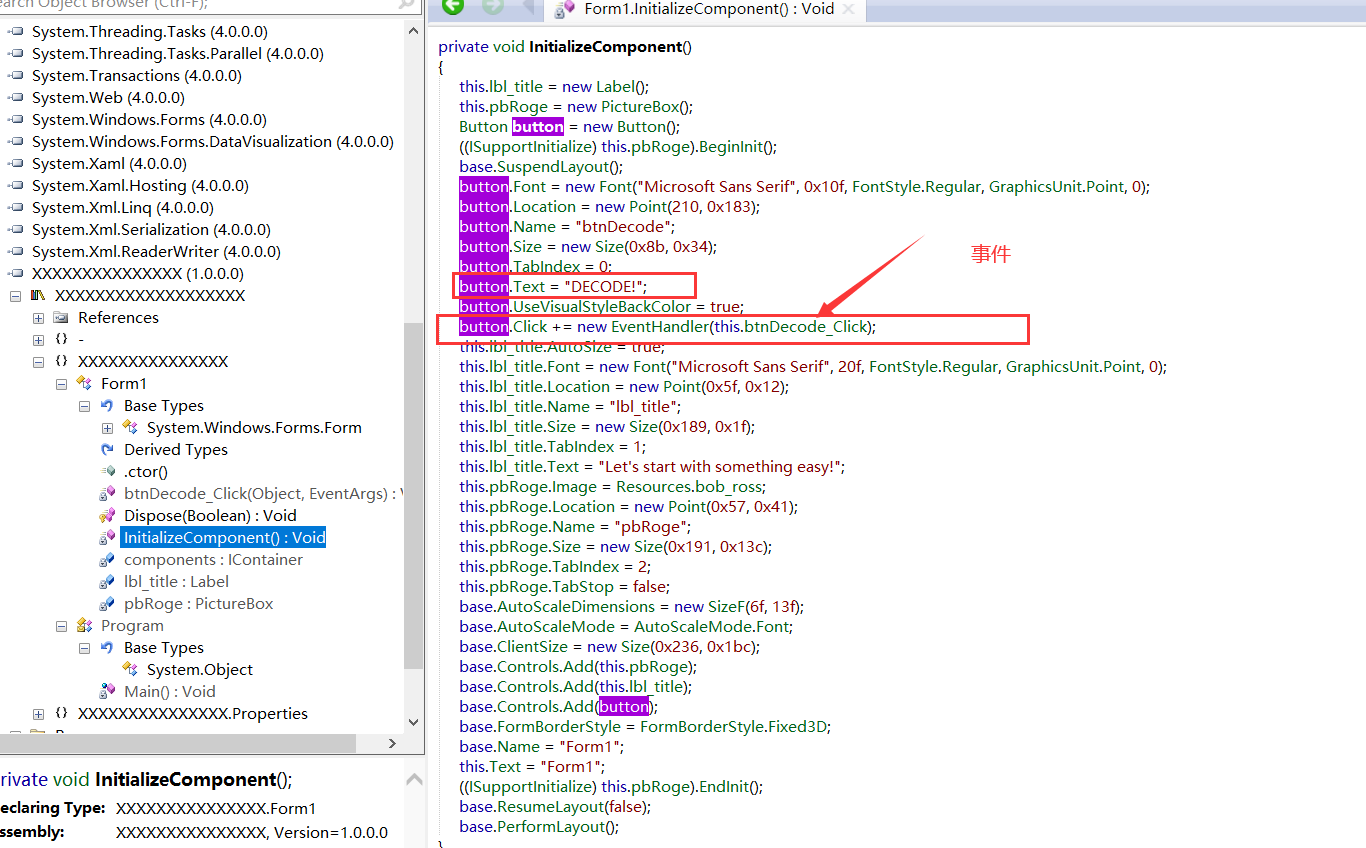Click the green Back navigation arrow

pos(453,8)
